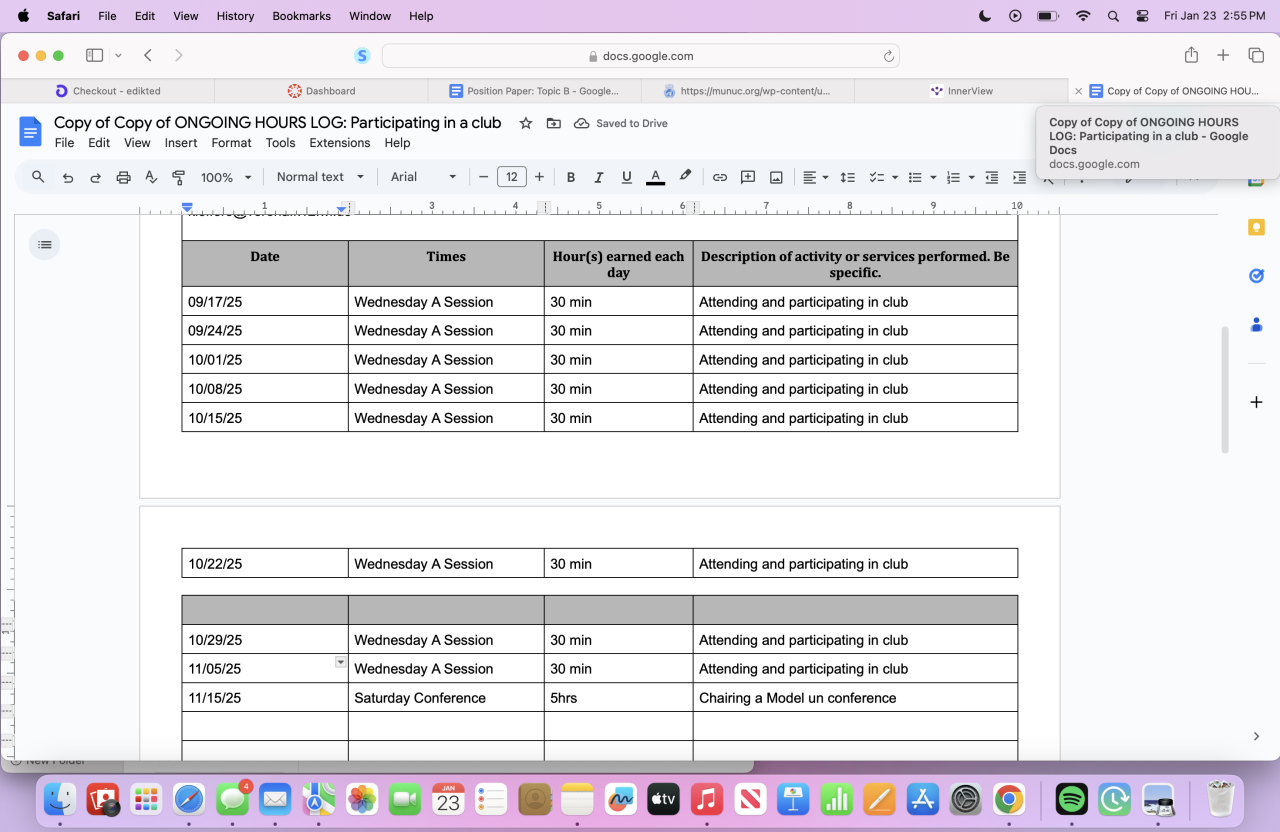Click the undo button

67,177
